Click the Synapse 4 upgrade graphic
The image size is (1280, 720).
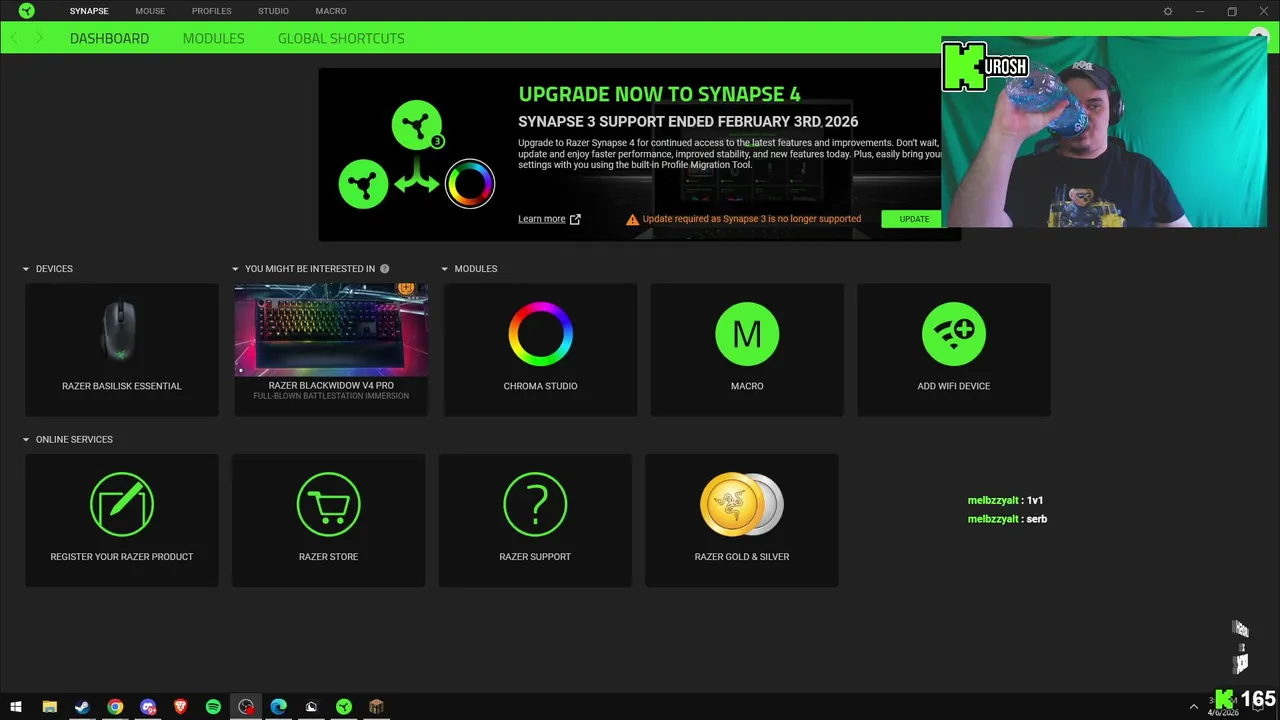pyautogui.click(x=417, y=155)
